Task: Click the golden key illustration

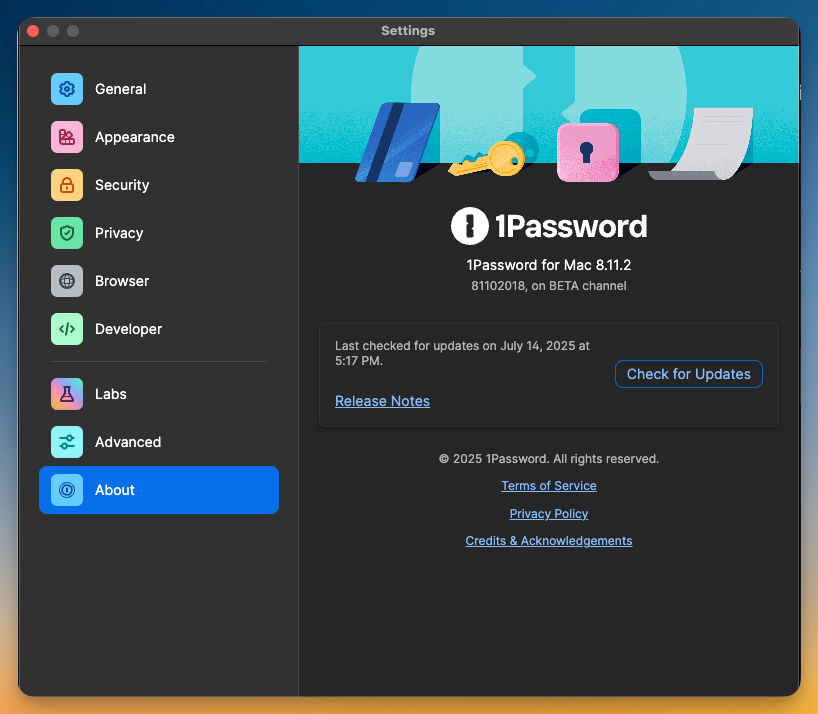Action: [488, 159]
